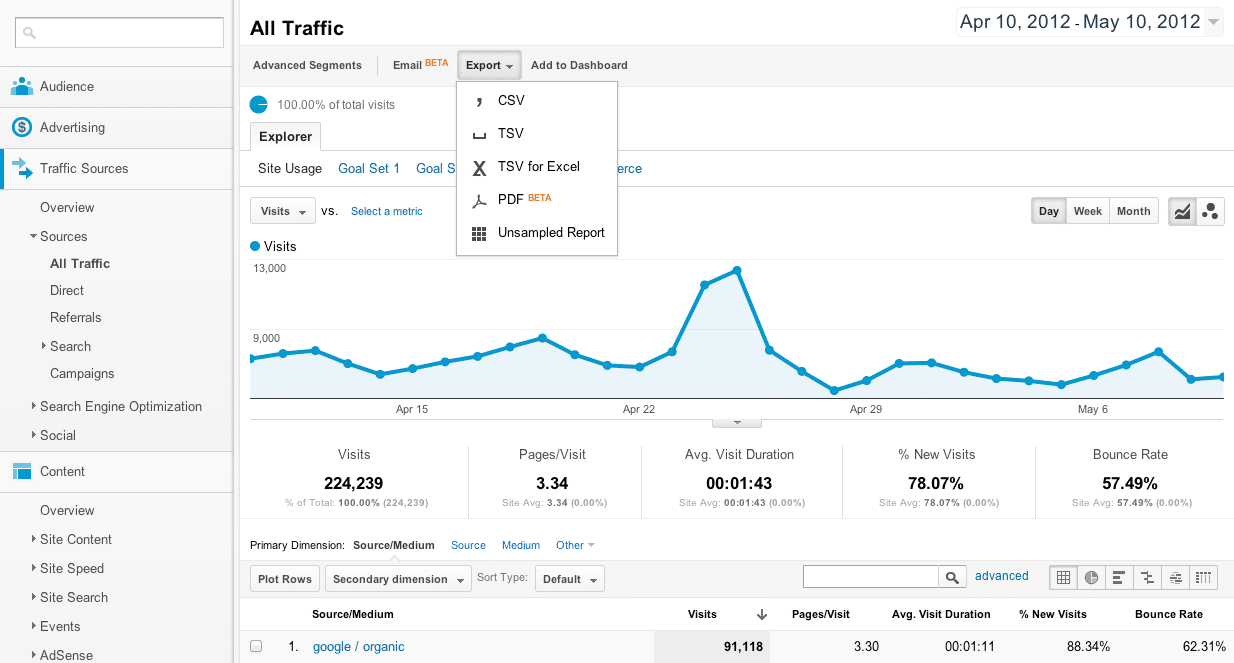
Task: Select the data table view icon
Action: (x=1063, y=577)
